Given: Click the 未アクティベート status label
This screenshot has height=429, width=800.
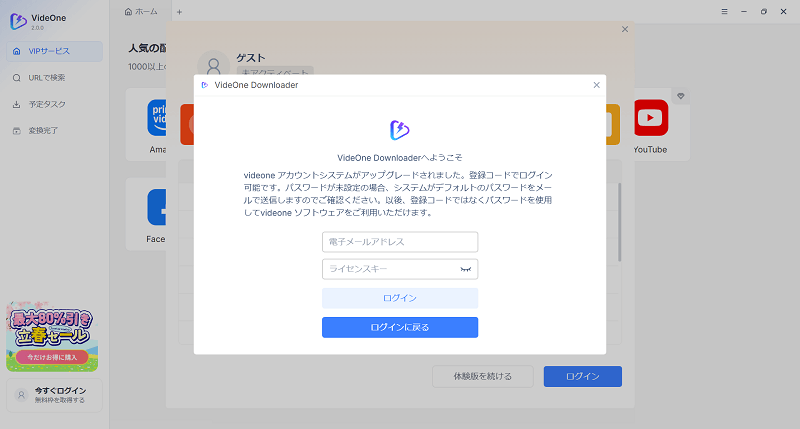Looking at the screenshot, I should [x=275, y=72].
